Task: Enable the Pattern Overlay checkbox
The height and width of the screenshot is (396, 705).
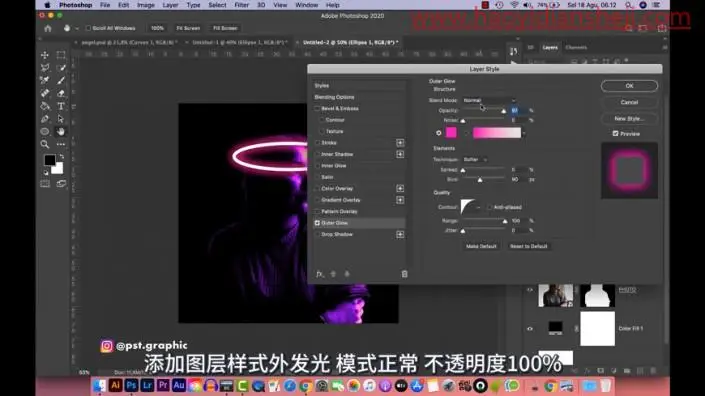Action: click(x=317, y=211)
